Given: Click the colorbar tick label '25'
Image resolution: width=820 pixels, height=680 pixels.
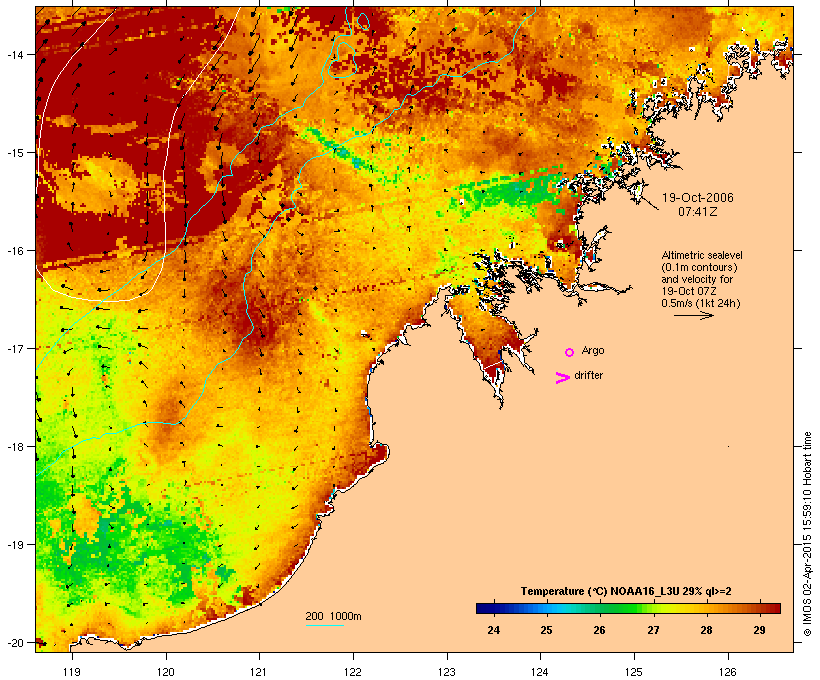Looking at the screenshot, I should [546, 630].
